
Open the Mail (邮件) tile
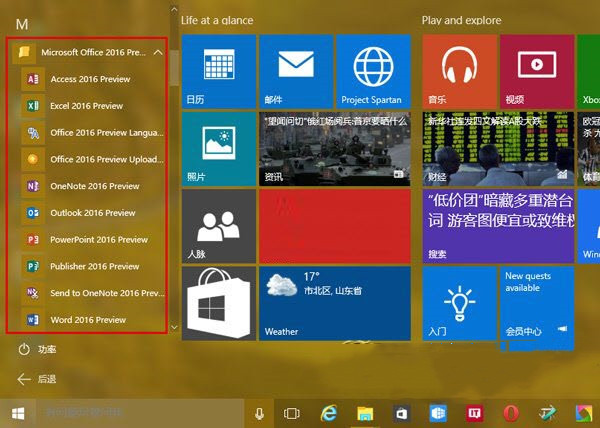point(296,72)
